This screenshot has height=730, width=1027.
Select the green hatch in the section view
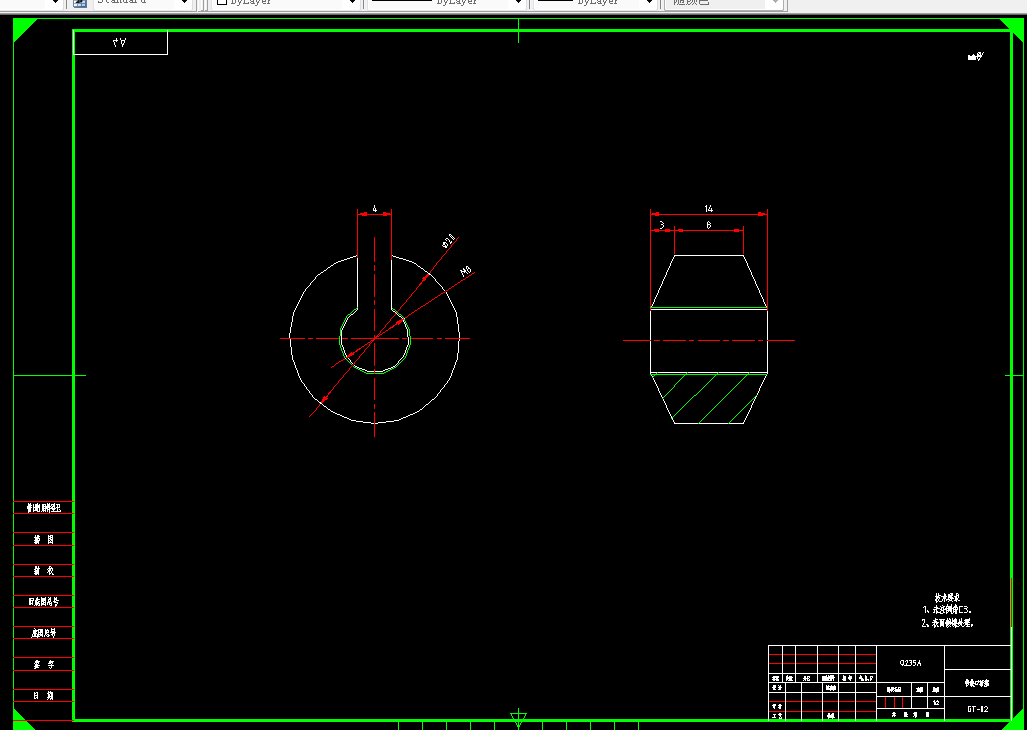tap(707, 397)
